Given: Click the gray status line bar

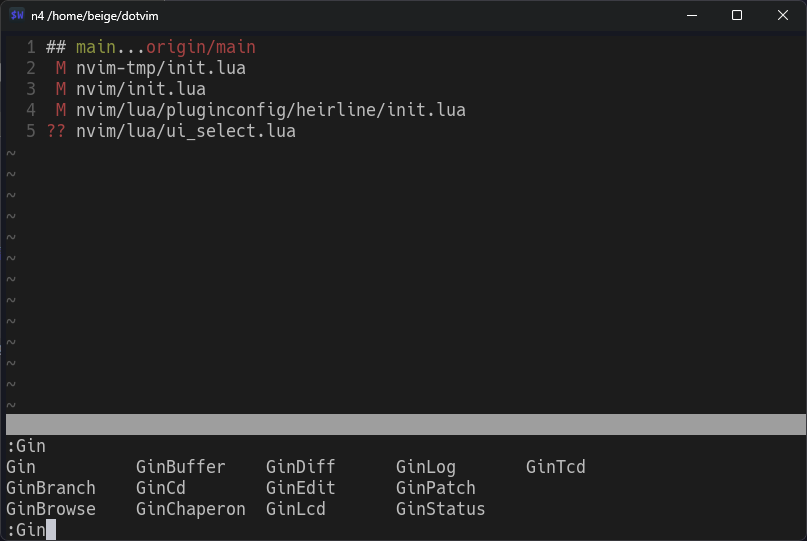Looking at the screenshot, I should pos(403,425).
